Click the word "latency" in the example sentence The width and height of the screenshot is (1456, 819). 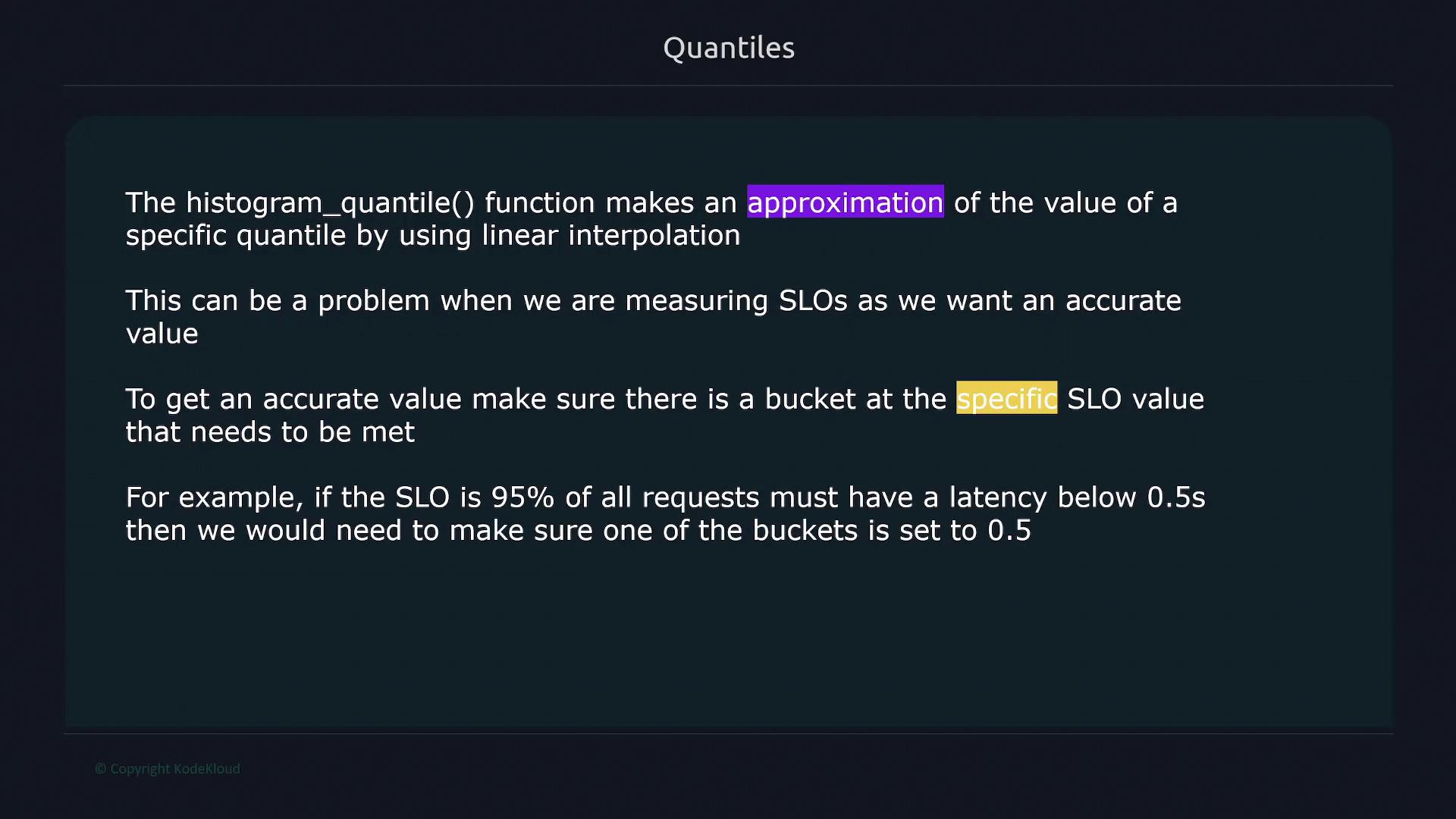997,497
